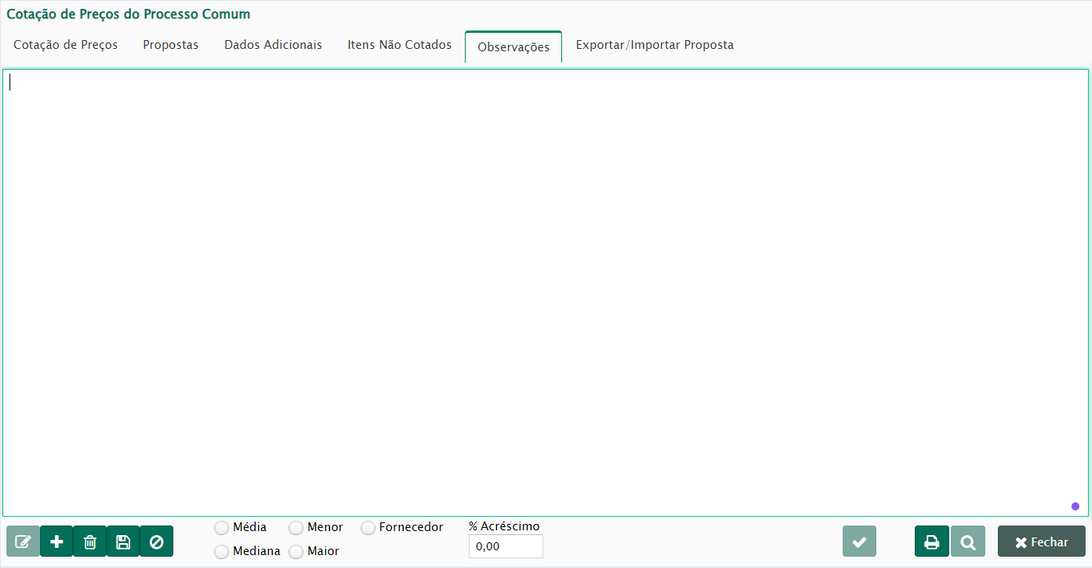Open the Itens Não Cotados tab

(x=399, y=45)
